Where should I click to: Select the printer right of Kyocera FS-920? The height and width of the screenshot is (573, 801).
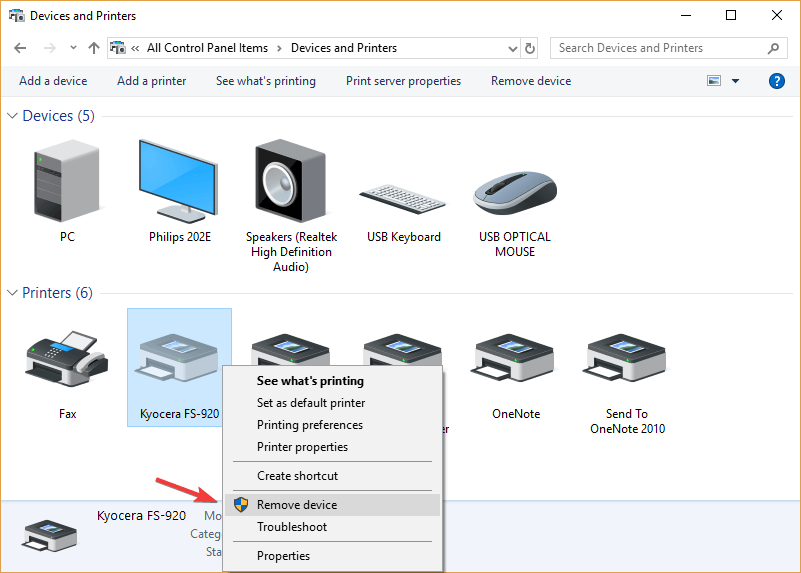(x=291, y=350)
